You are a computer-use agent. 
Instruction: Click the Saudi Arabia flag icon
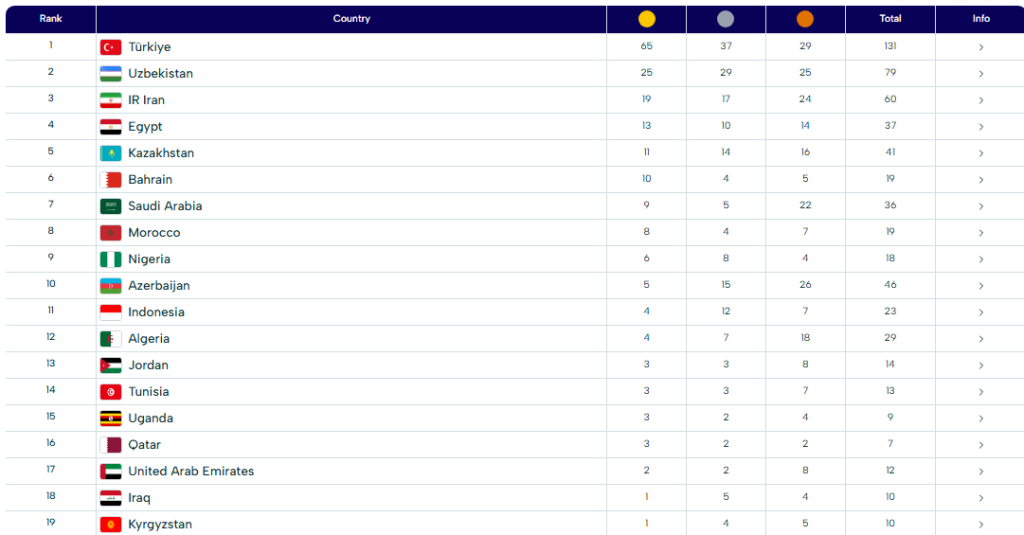click(110, 206)
